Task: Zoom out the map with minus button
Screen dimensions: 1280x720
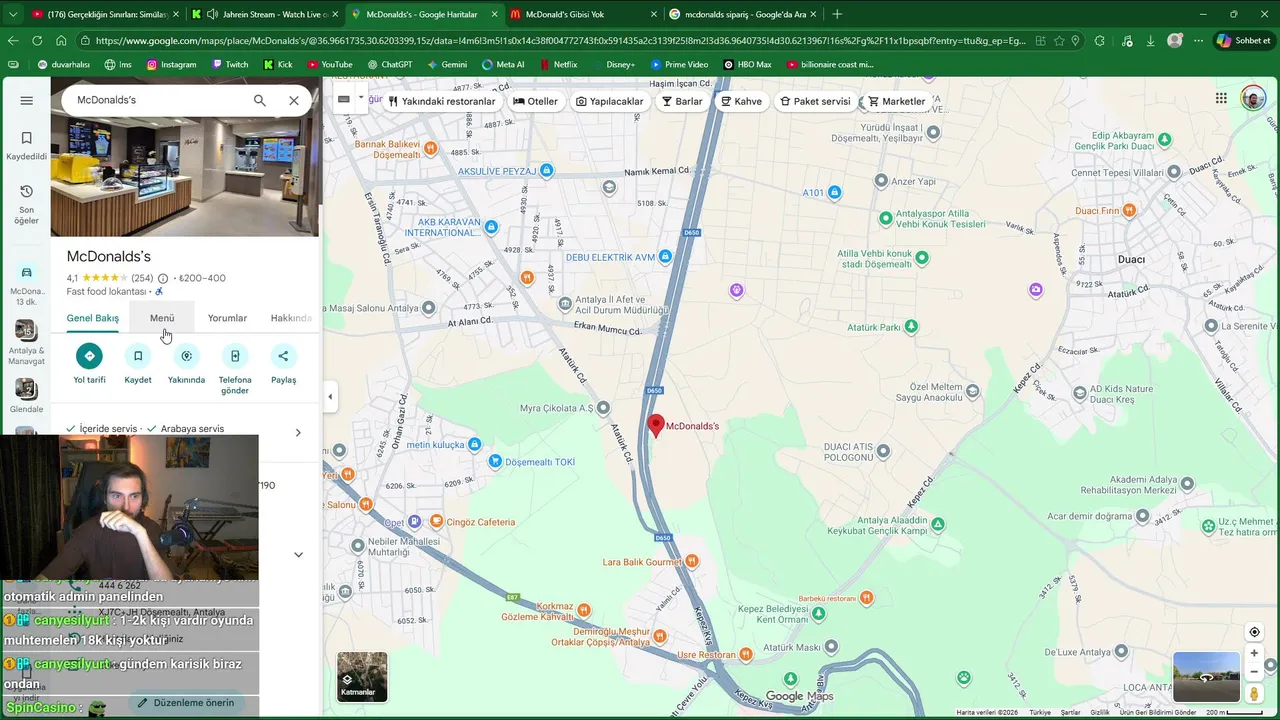Action: pyautogui.click(x=1254, y=672)
